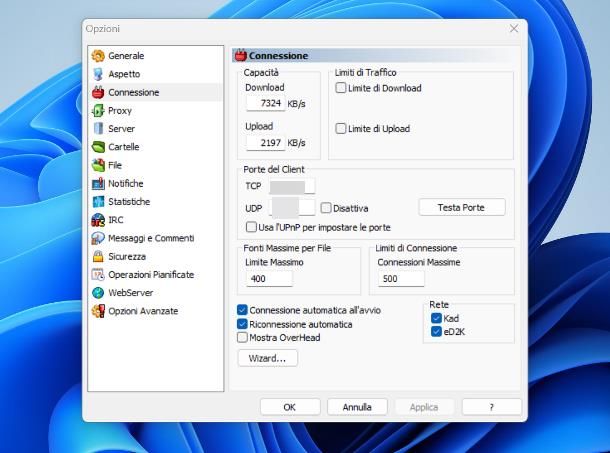The image size is (610, 453).
Task: Check the Mostra OverHead checkbox
Action: (x=242, y=337)
